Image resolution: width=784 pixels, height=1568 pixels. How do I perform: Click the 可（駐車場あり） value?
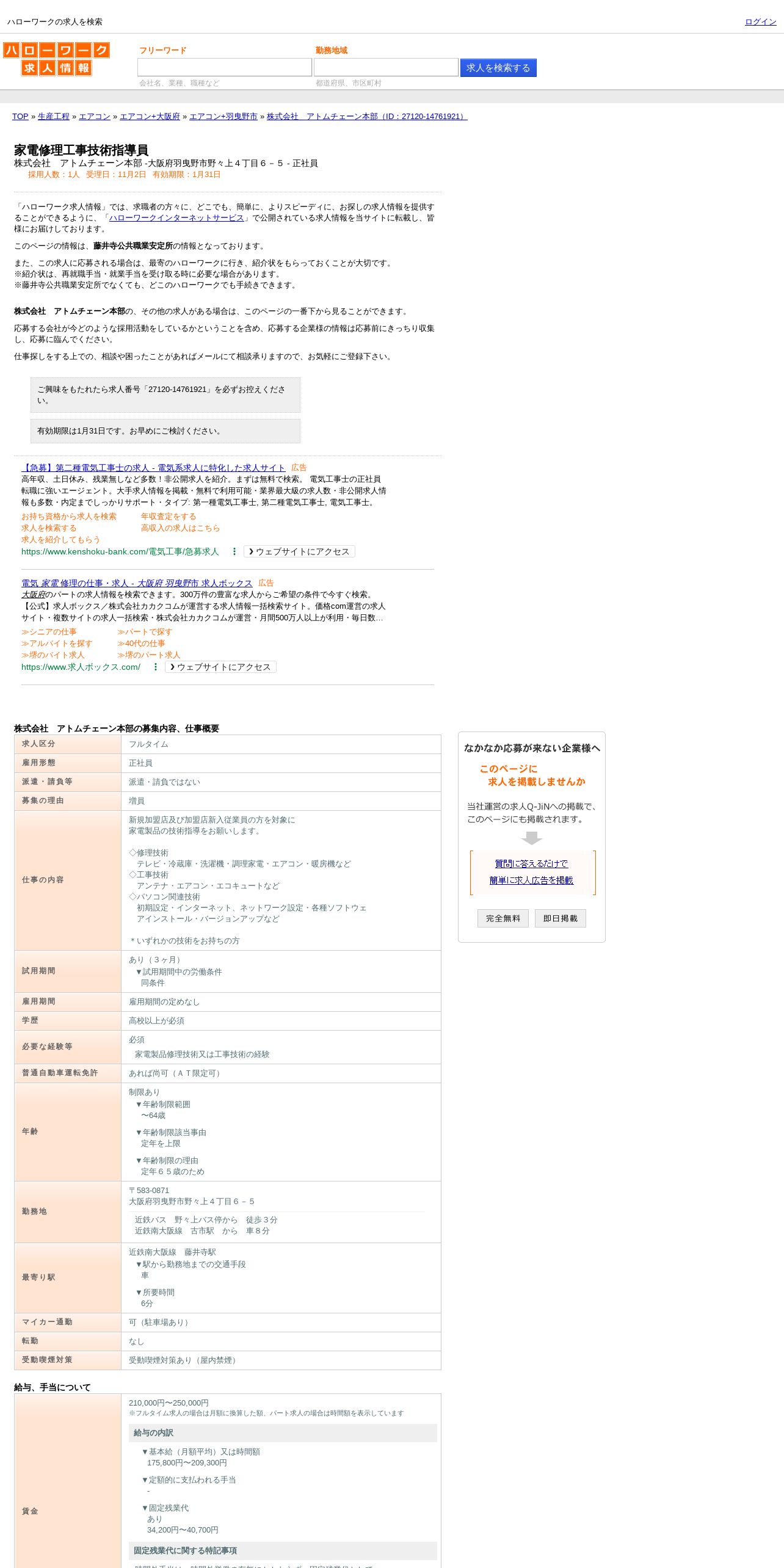point(161,1323)
